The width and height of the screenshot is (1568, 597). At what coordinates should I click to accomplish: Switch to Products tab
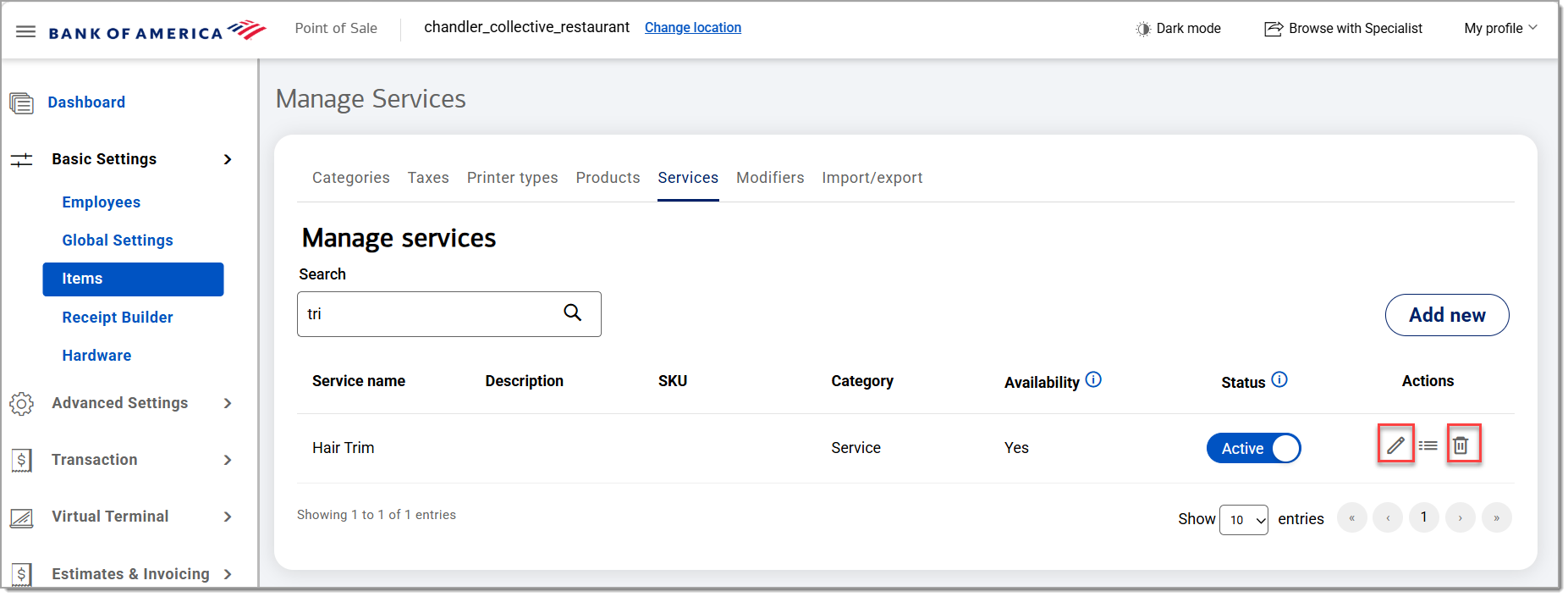point(608,178)
